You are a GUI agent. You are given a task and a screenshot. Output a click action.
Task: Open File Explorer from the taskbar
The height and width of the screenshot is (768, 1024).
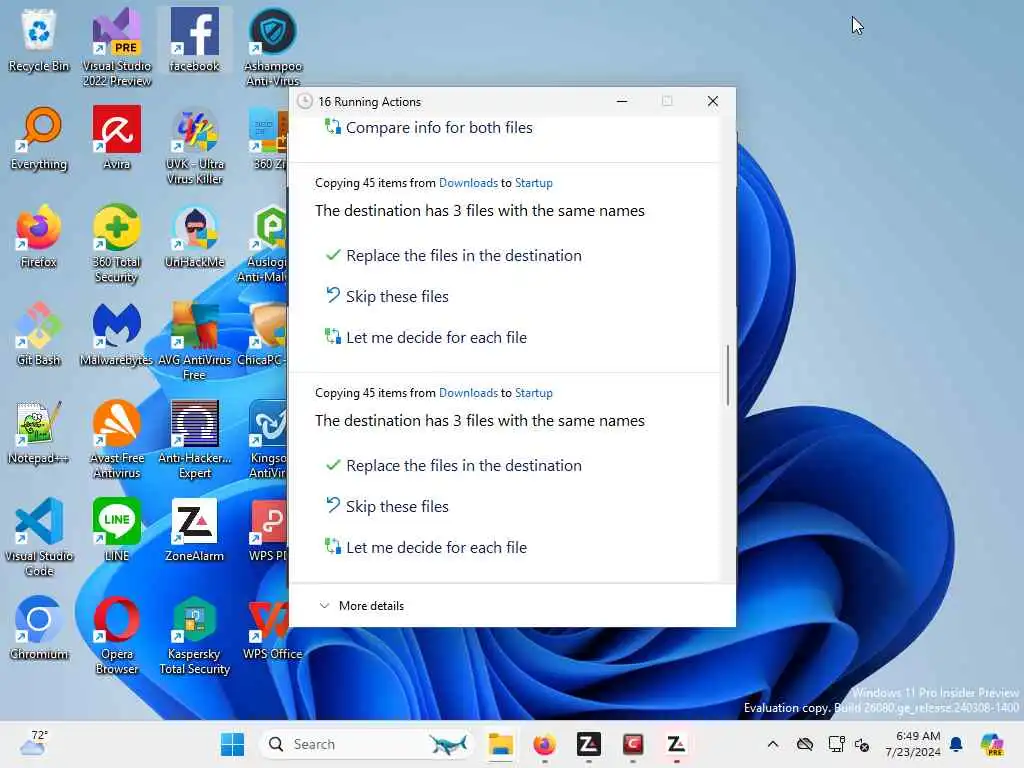(x=501, y=744)
